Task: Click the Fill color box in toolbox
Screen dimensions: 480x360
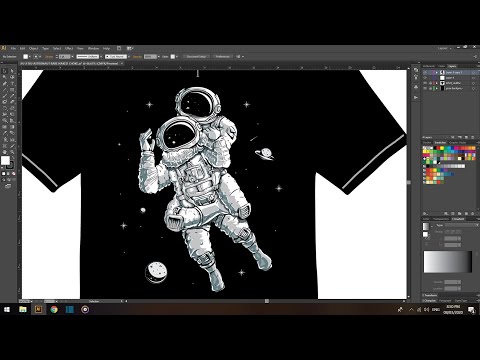Action: click(x=5, y=161)
